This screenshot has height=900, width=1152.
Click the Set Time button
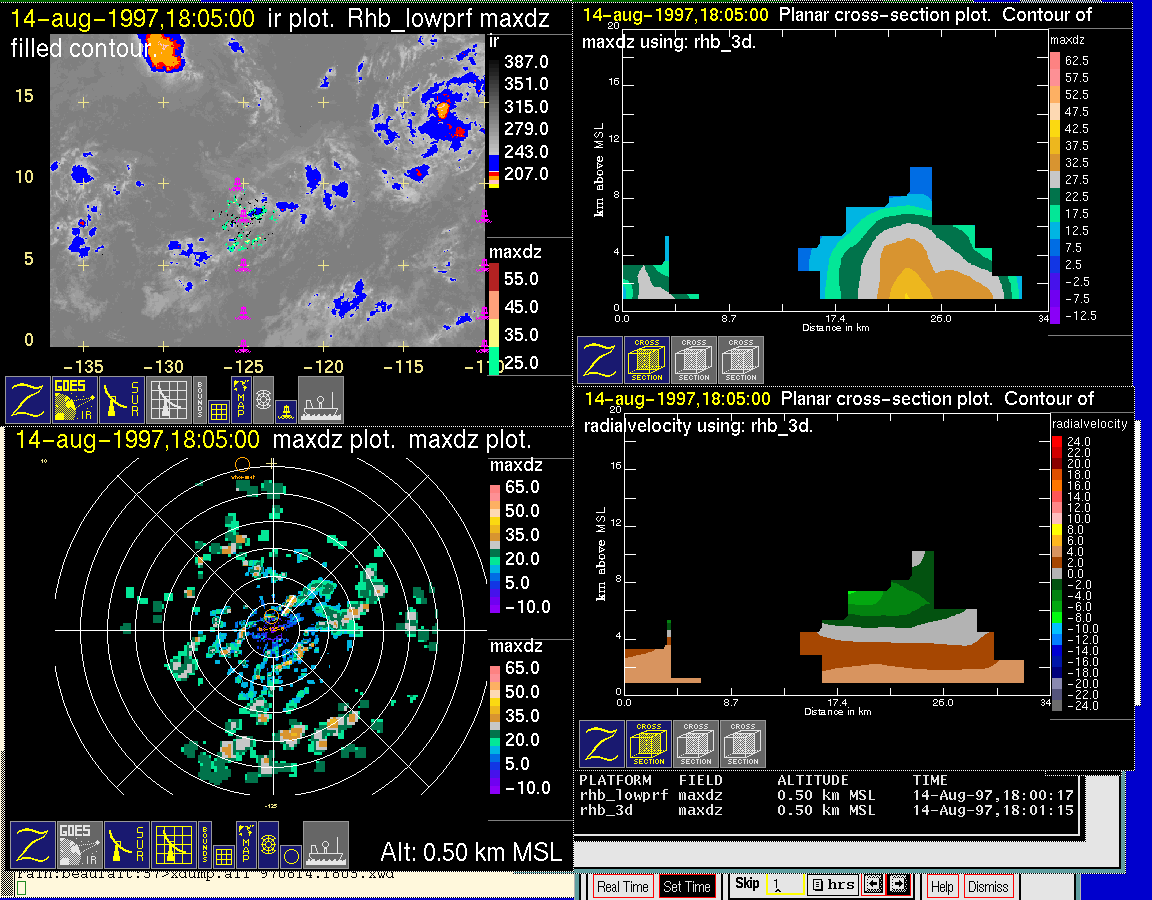click(687, 886)
